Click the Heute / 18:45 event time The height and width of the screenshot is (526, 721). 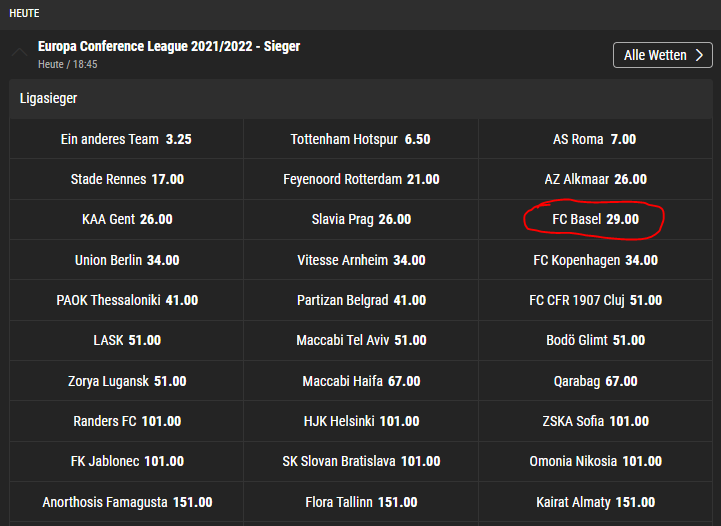(x=68, y=64)
